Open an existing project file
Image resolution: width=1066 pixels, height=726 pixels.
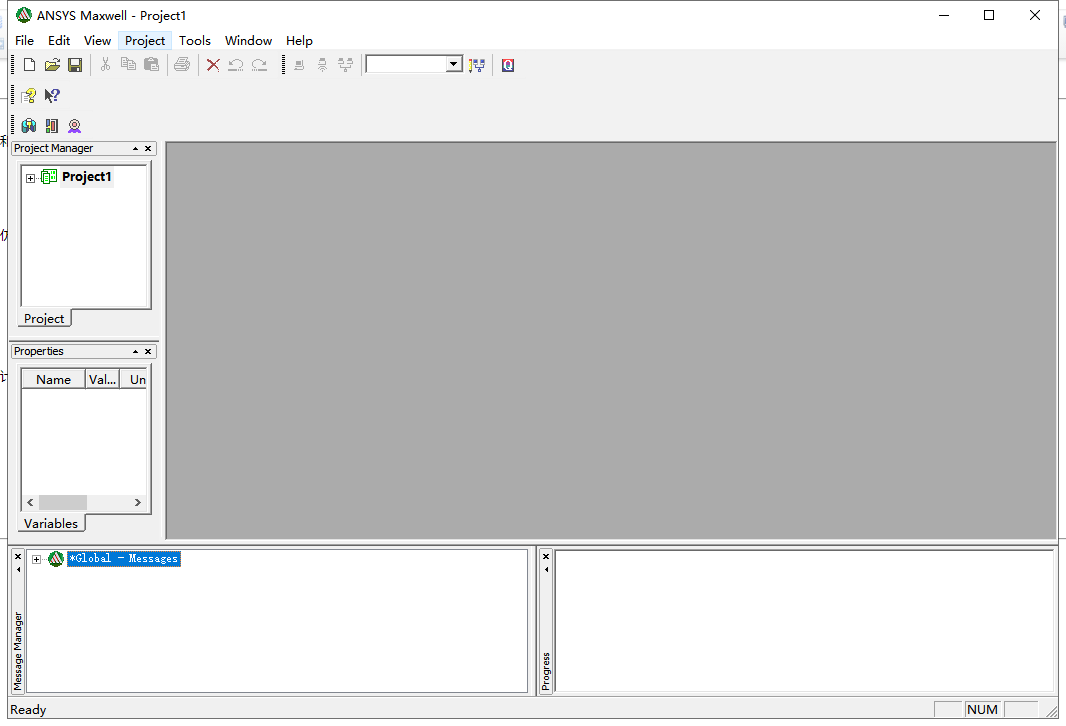tap(51, 64)
